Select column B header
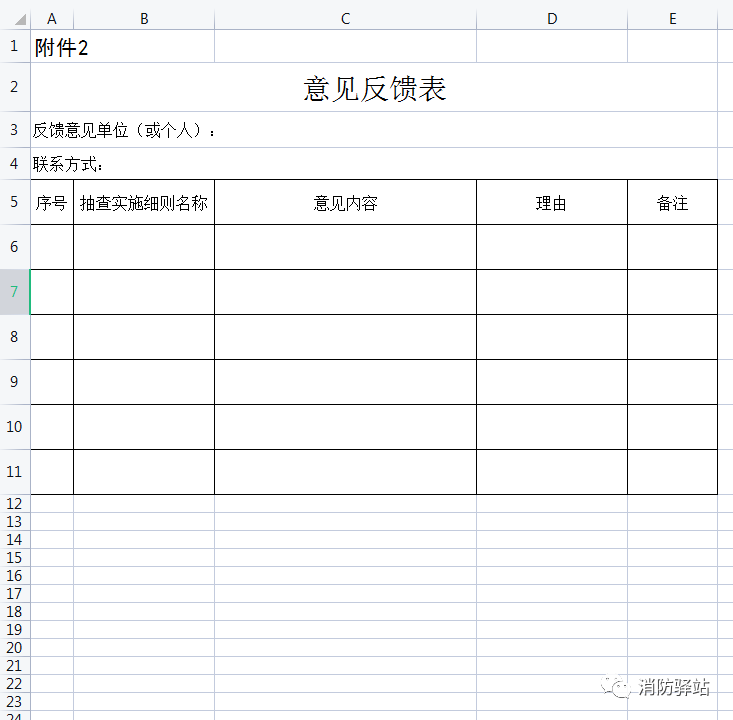 (144, 18)
